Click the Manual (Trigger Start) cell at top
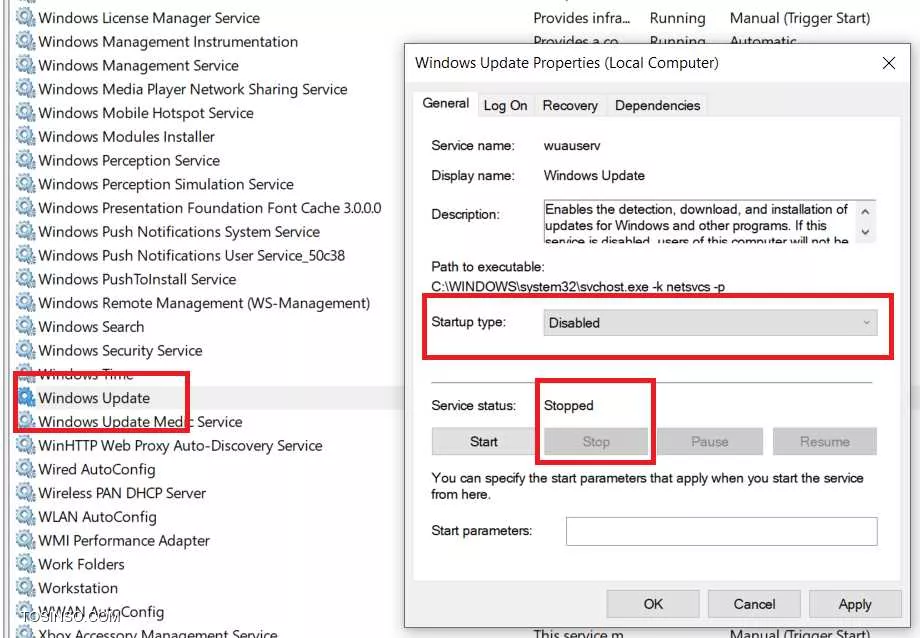Image resolution: width=920 pixels, height=638 pixels. tap(800, 18)
